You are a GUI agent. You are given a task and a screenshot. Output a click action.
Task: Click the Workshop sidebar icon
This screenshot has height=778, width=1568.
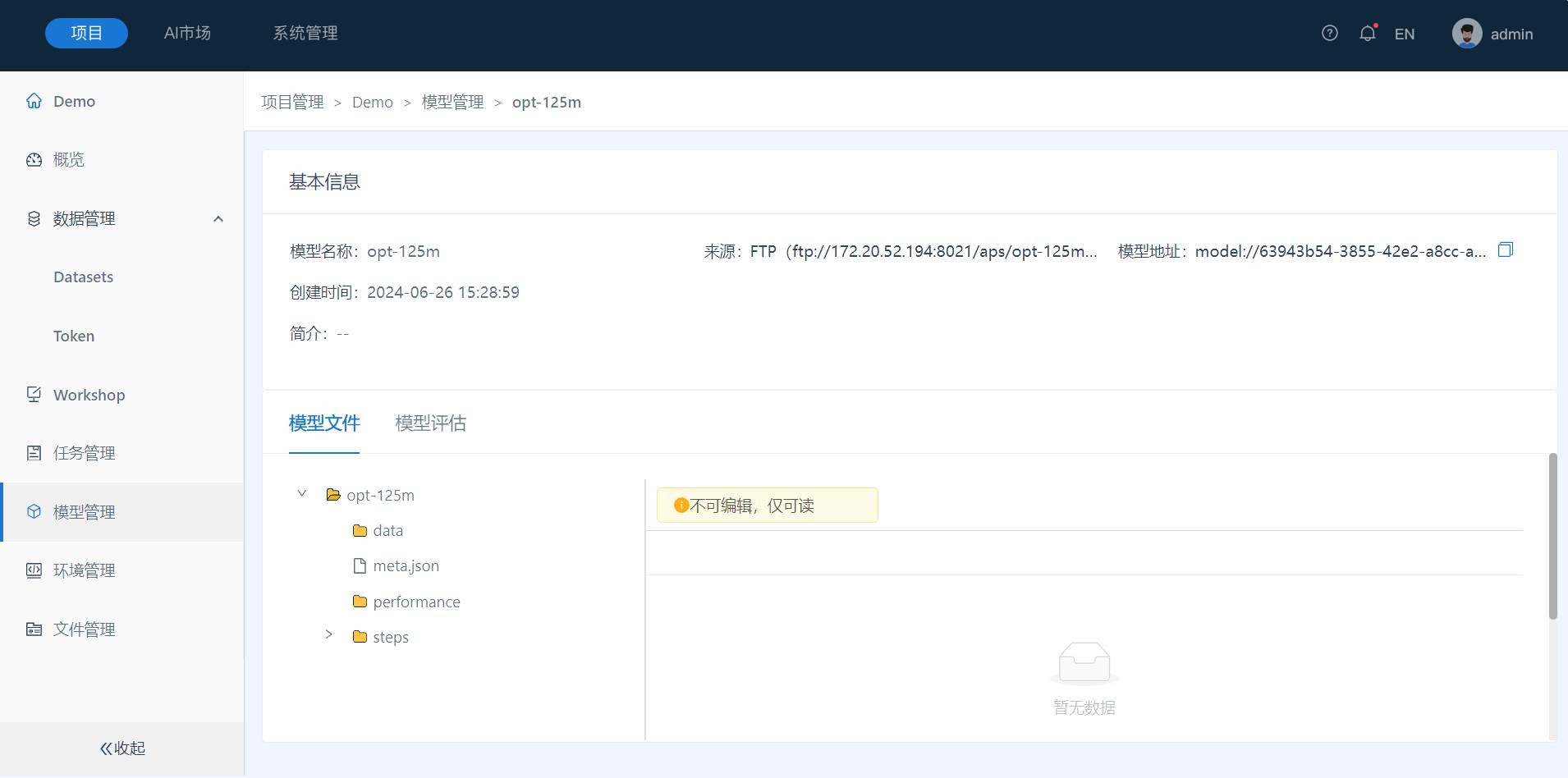34,395
